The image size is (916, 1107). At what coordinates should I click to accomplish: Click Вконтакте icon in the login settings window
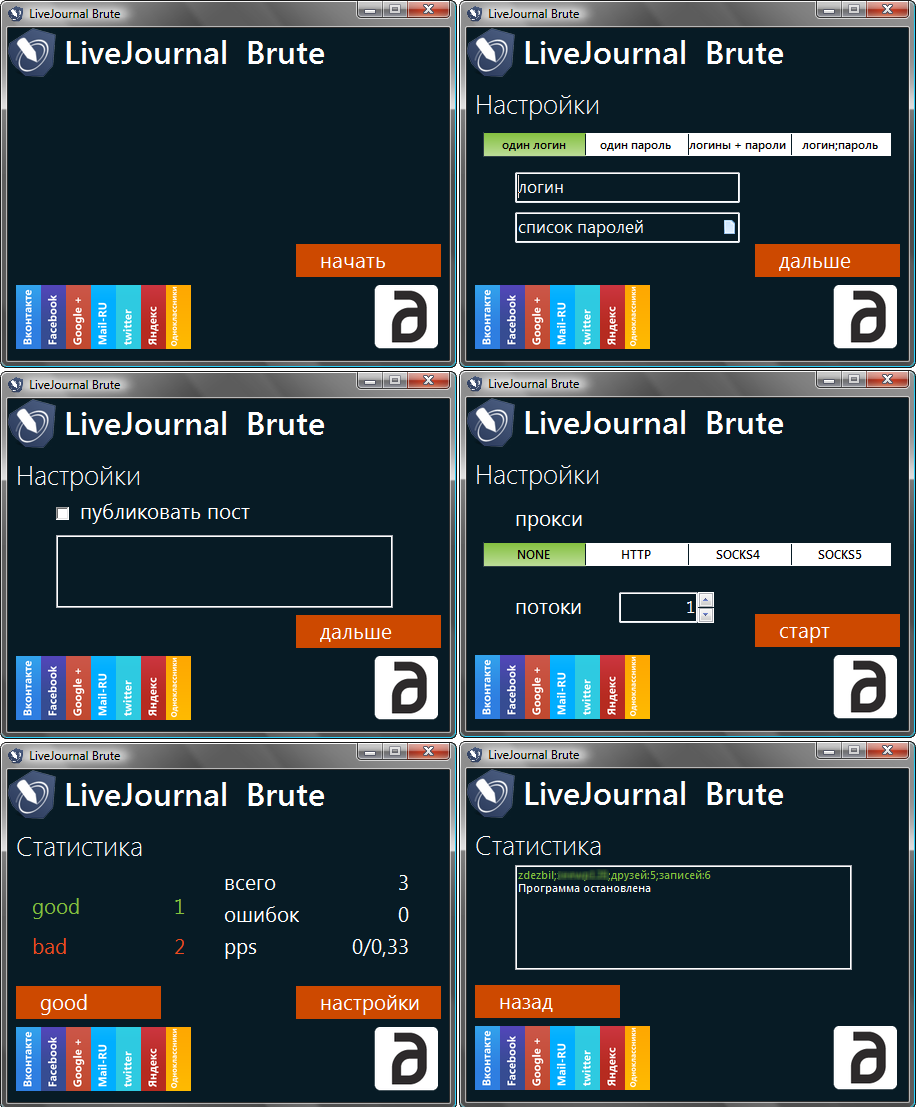pyautogui.click(x=487, y=317)
